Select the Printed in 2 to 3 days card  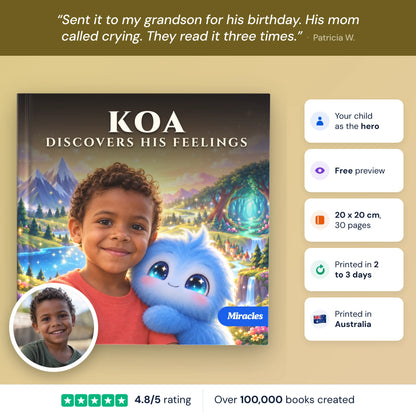(x=354, y=270)
